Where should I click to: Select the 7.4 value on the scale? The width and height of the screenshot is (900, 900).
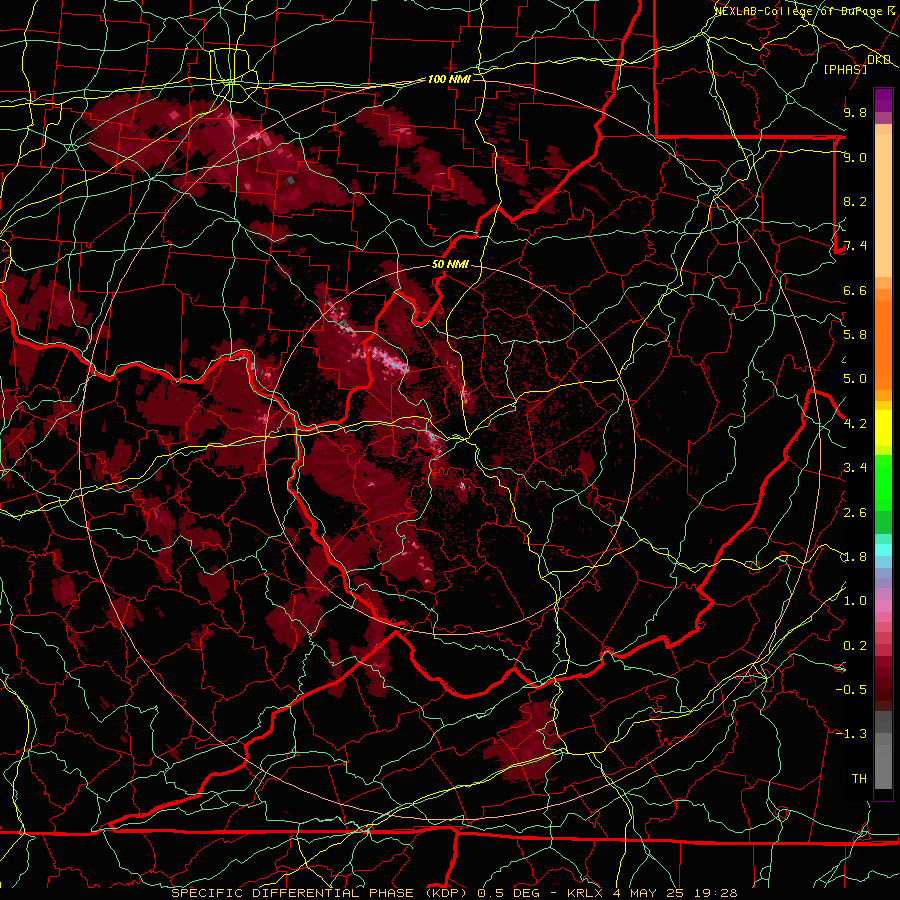tap(855, 246)
